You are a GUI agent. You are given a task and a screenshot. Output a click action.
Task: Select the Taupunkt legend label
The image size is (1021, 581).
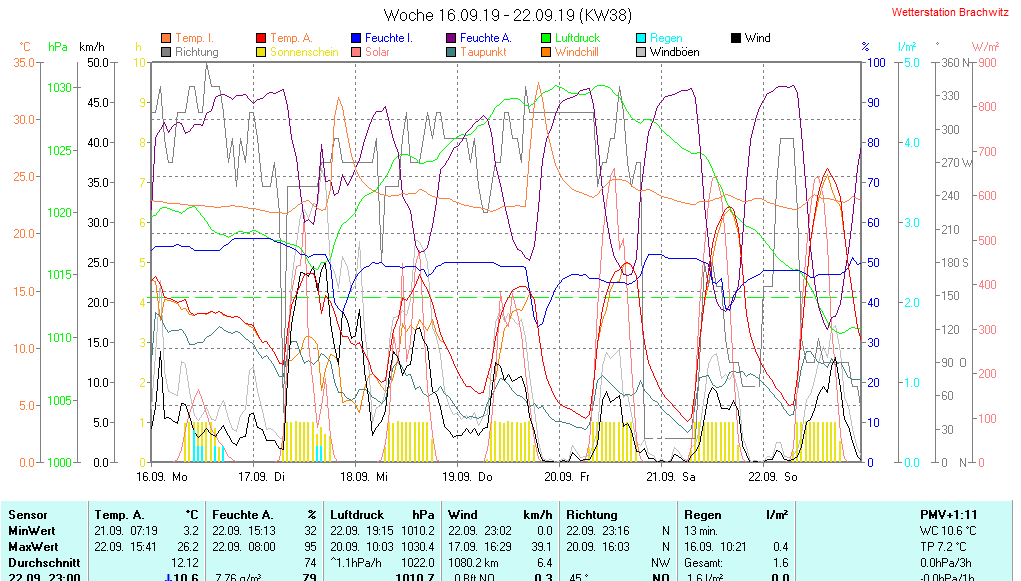click(483, 52)
